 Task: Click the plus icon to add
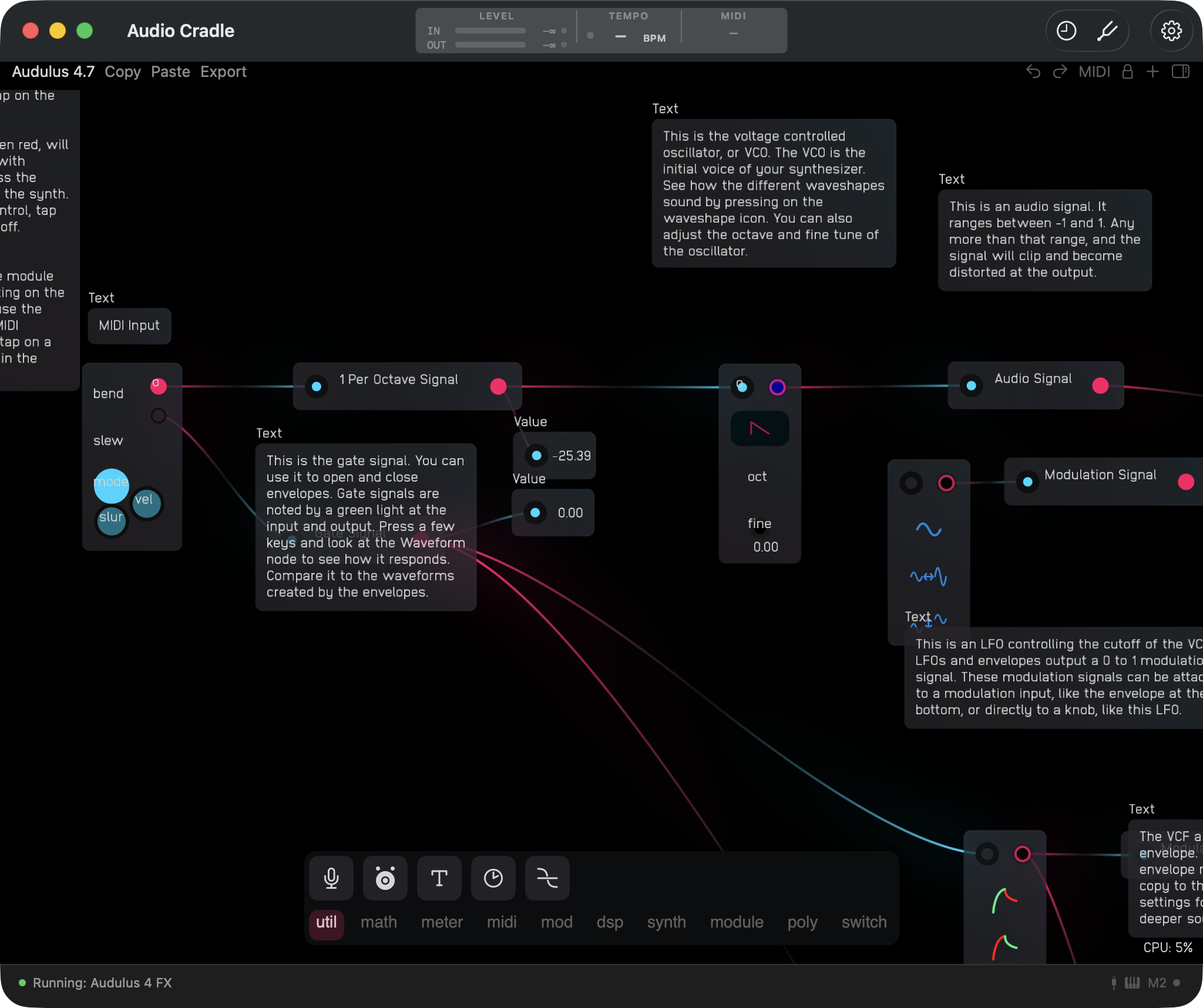tap(1152, 72)
